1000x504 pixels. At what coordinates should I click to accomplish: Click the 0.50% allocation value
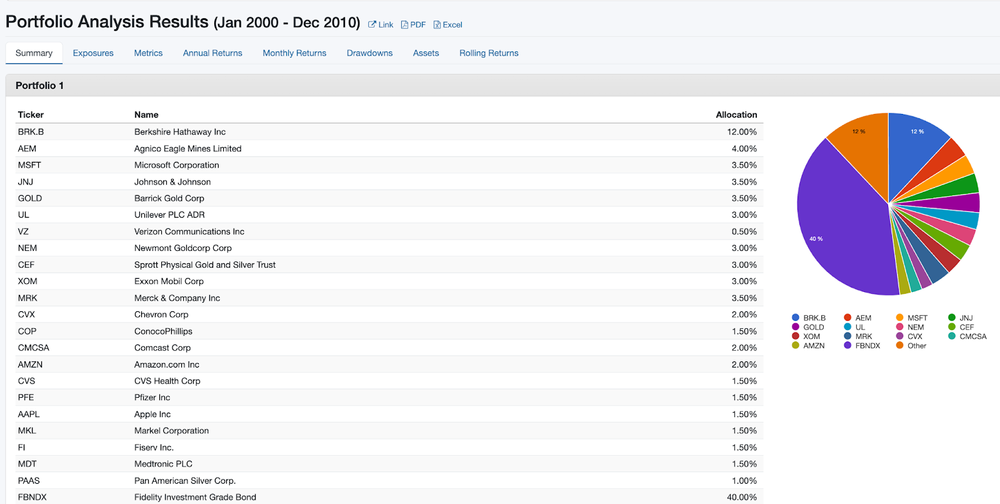click(744, 231)
